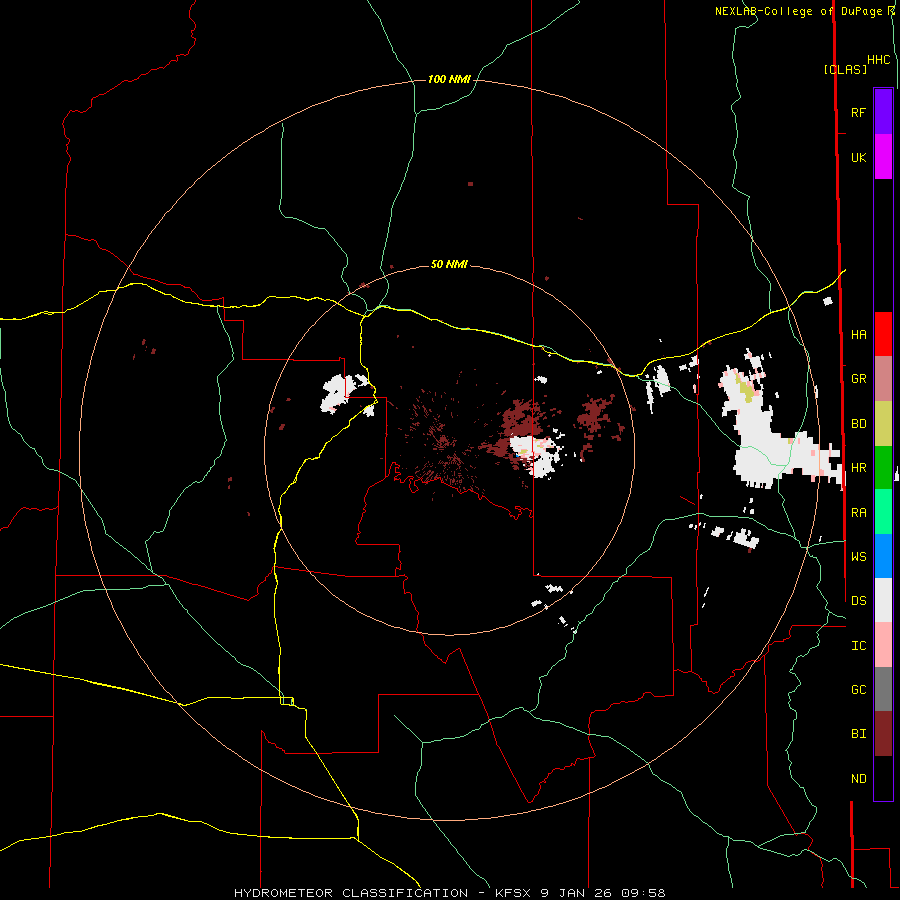900x900 pixels.
Task: Click the HA legend label
Action: coord(858,334)
